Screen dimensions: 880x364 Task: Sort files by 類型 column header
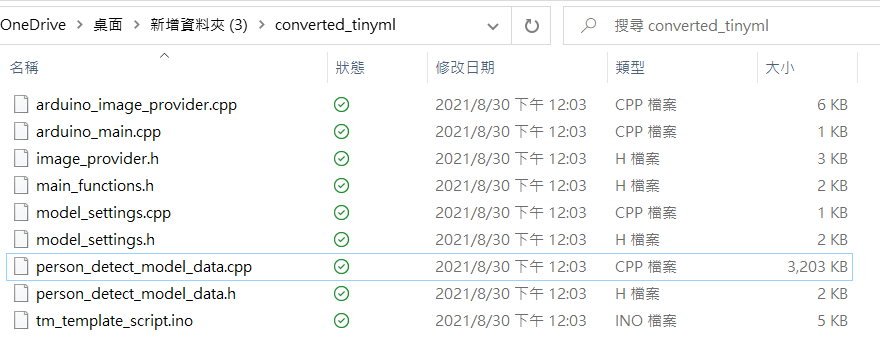[630, 68]
